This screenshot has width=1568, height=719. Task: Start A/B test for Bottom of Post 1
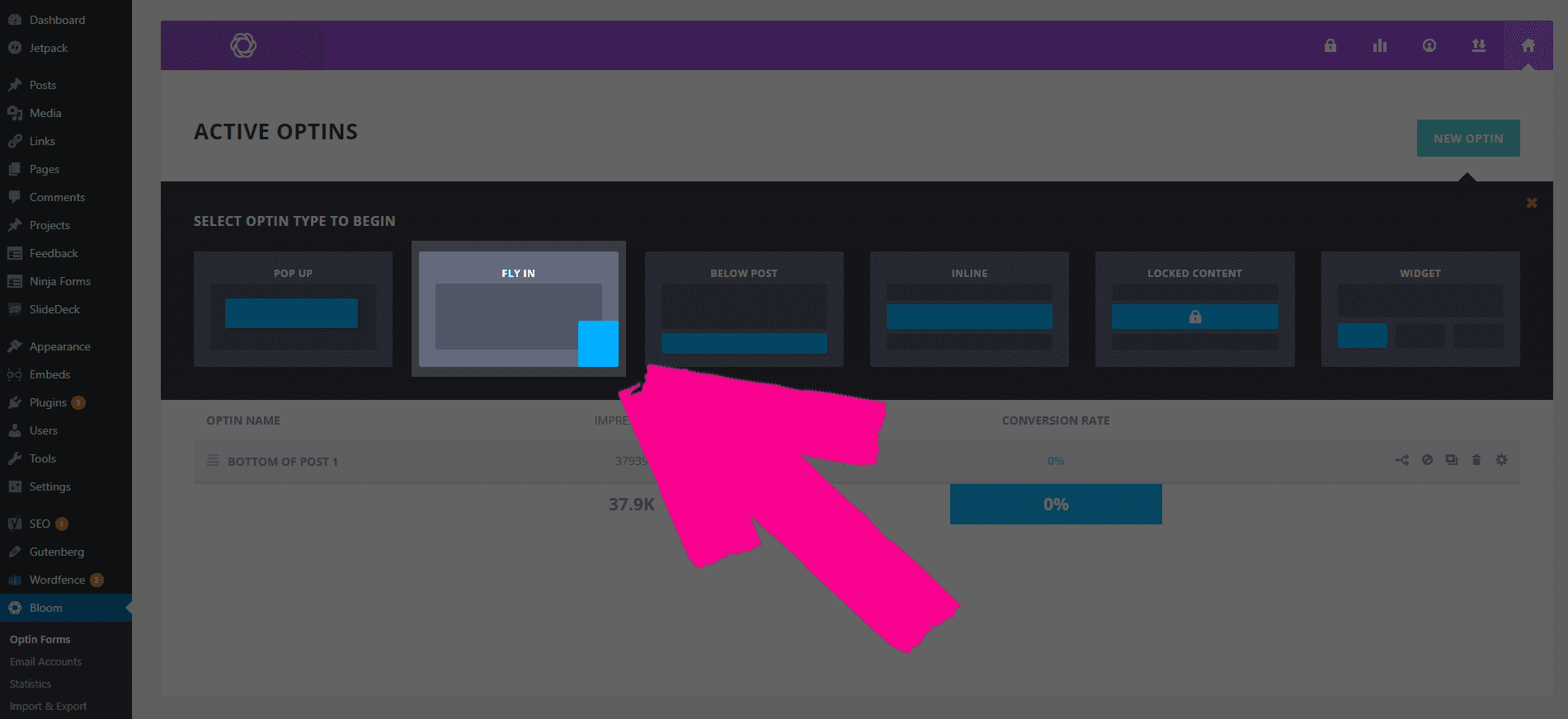[1402, 460]
